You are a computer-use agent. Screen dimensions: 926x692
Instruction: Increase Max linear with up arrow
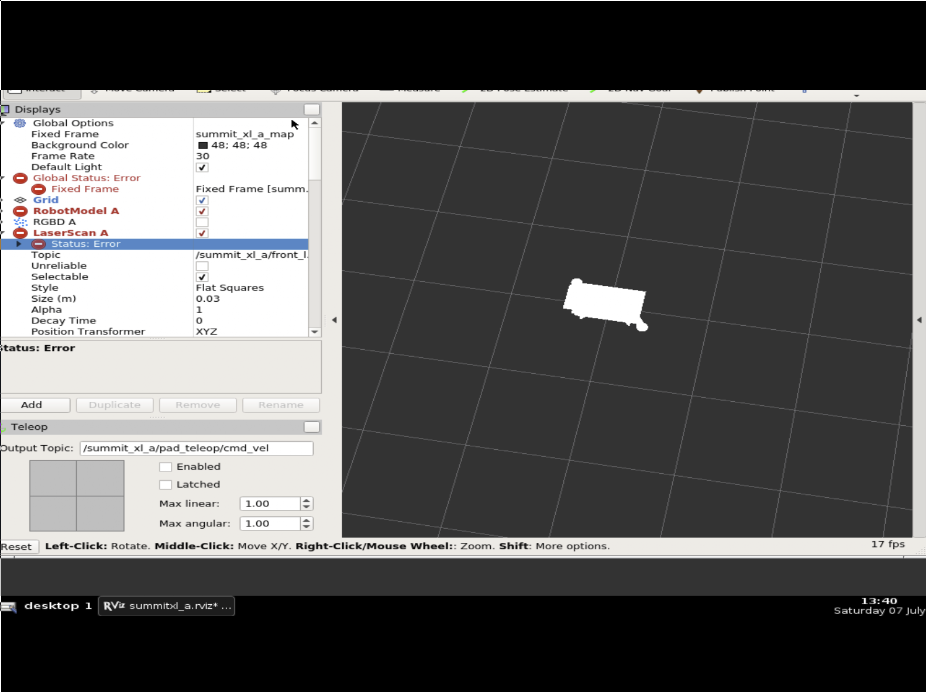306,500
